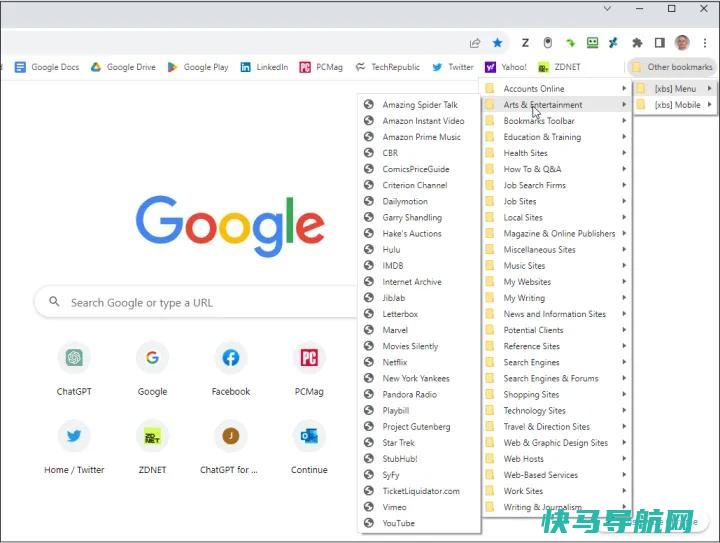This screenshot has height=543, width=720.
Task: Open the Shopping Sites folder
Action: click(556, 394)
